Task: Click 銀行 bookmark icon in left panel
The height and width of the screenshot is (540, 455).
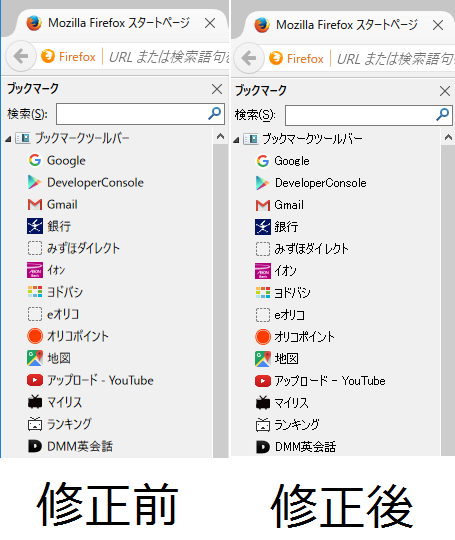Action: click(35, 226)
